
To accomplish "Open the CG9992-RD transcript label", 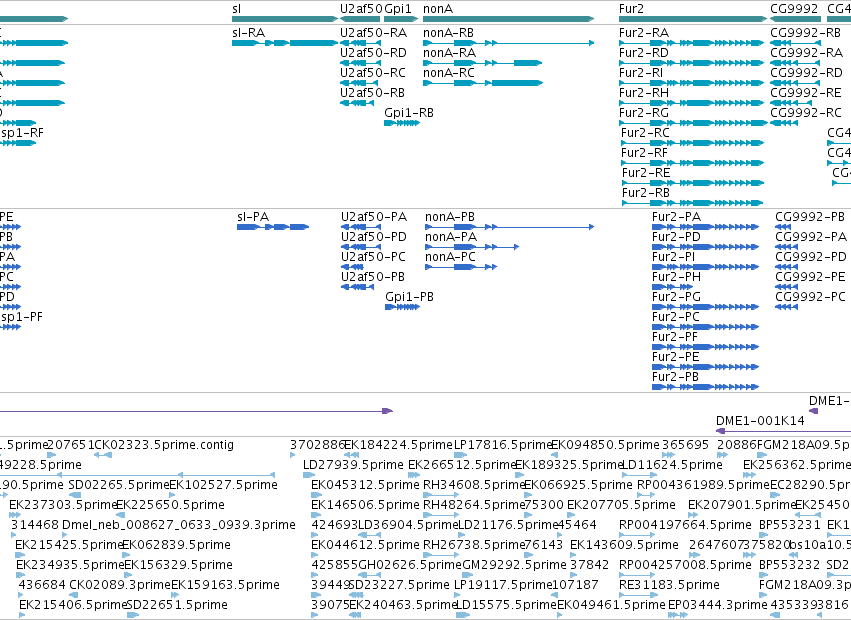I will (806, 73).
